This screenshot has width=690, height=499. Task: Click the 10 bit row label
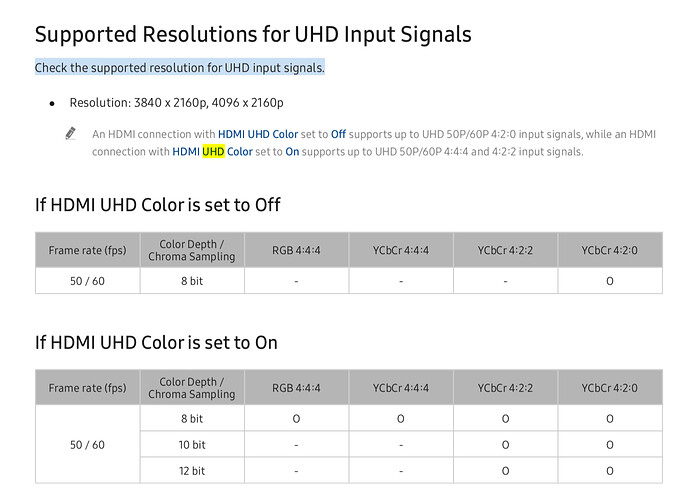[192, 445]
